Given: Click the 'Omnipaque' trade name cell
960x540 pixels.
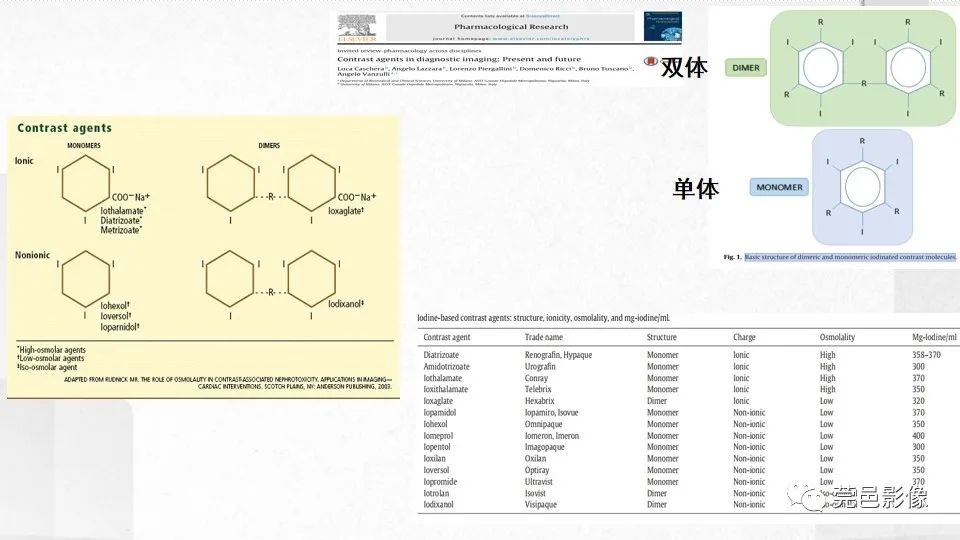Looking at the screenshot, I should click(544, 424).
